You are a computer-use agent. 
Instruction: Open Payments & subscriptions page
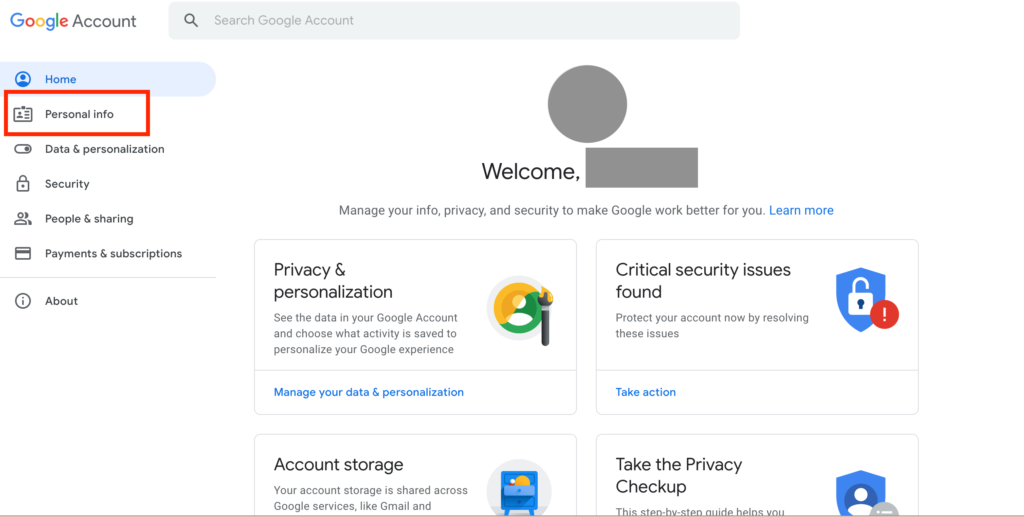[x=113, y=254]
